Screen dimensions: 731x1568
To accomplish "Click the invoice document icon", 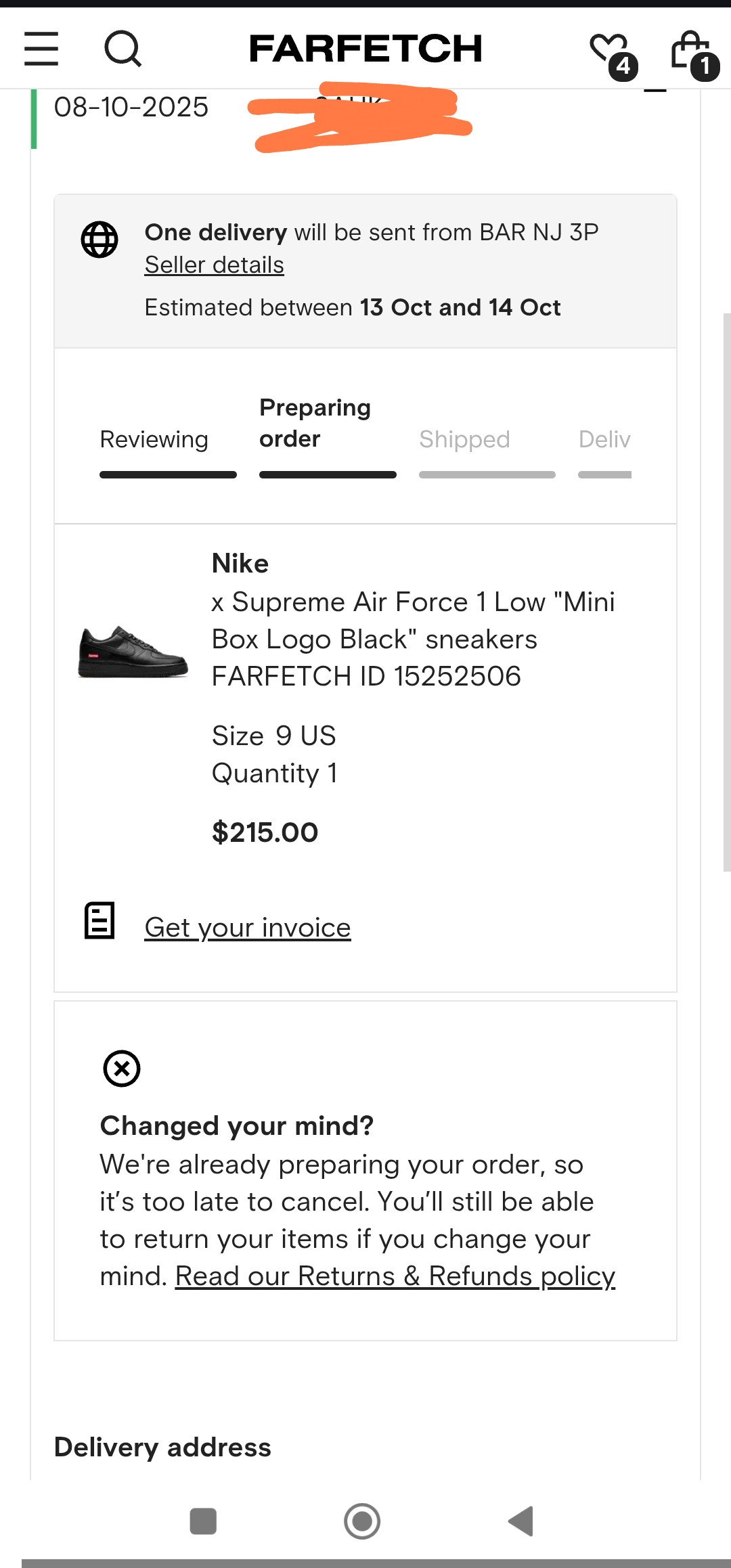I will click(99, 920).
